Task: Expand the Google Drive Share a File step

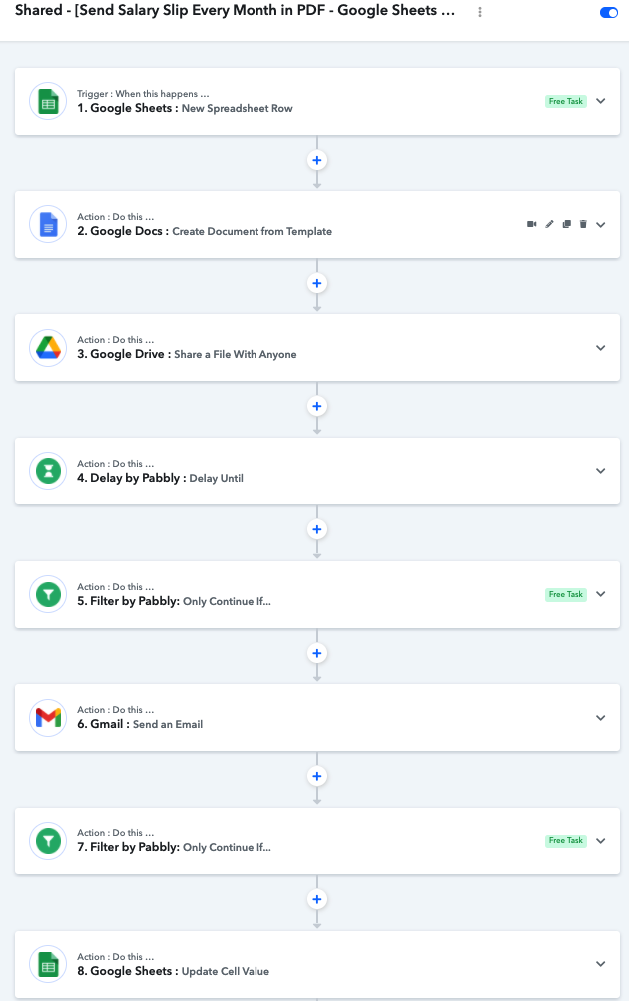Action: (601, 348)
